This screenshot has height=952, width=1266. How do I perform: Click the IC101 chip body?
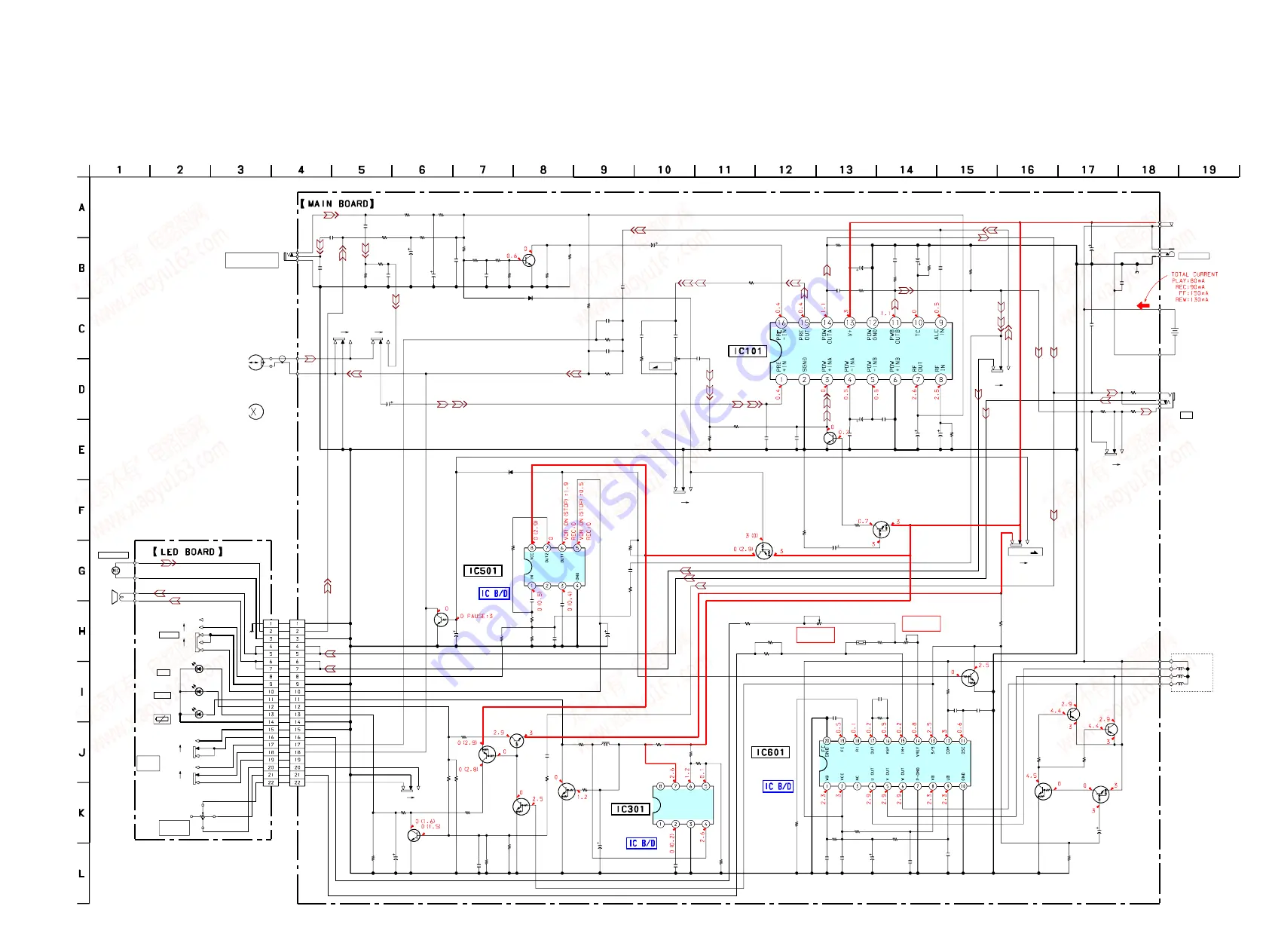(x=861, y=351)
